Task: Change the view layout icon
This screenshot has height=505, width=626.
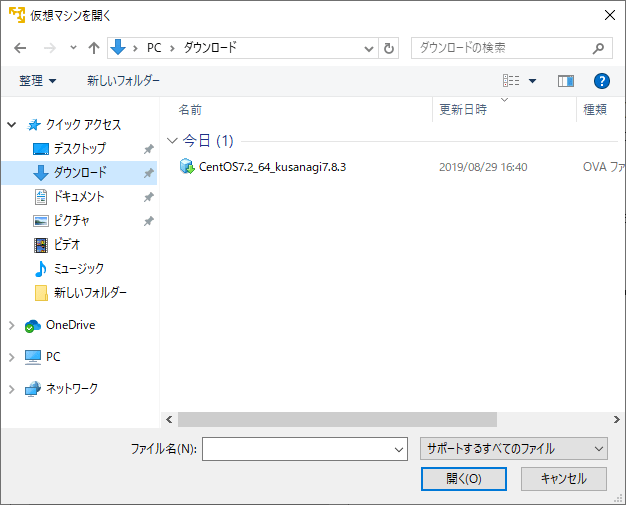Action: pyautogui.click(x=511, y=81)
